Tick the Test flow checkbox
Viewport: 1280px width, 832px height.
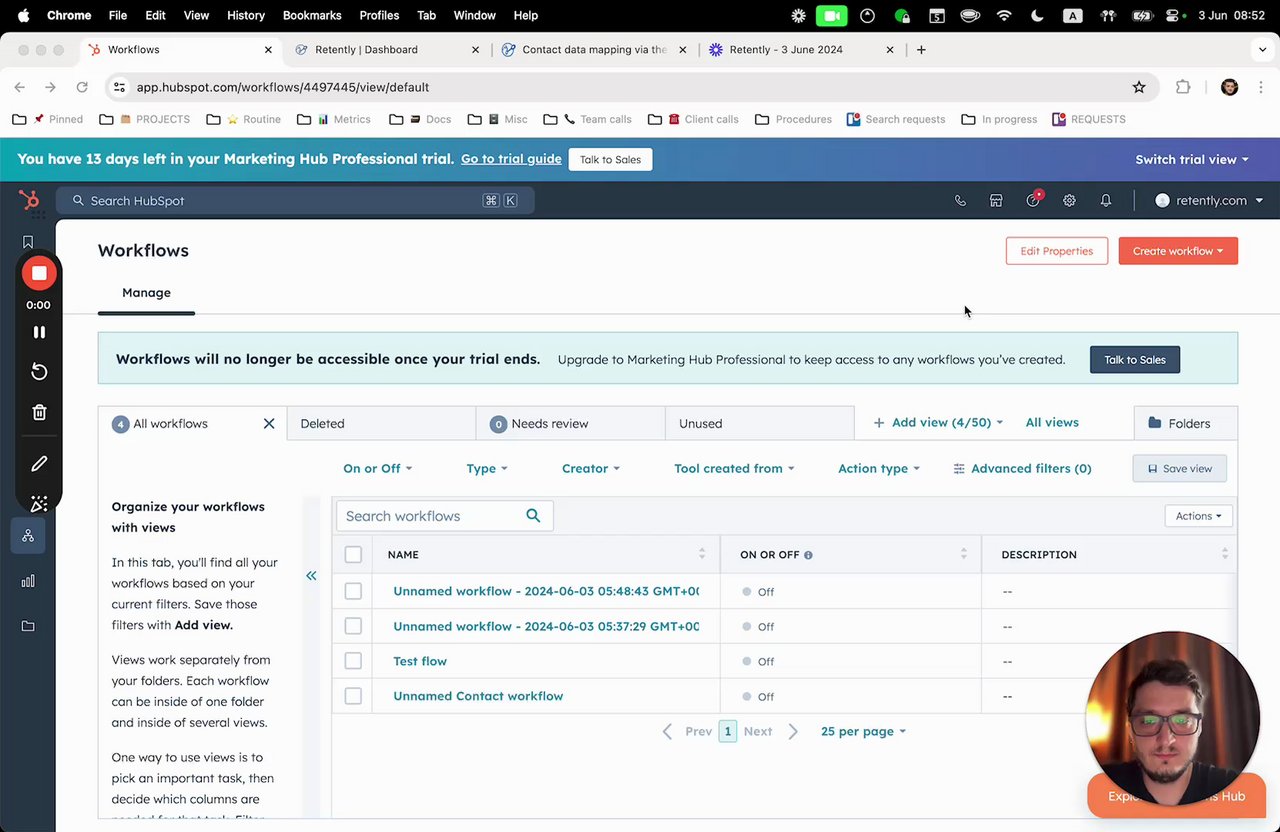353,661
